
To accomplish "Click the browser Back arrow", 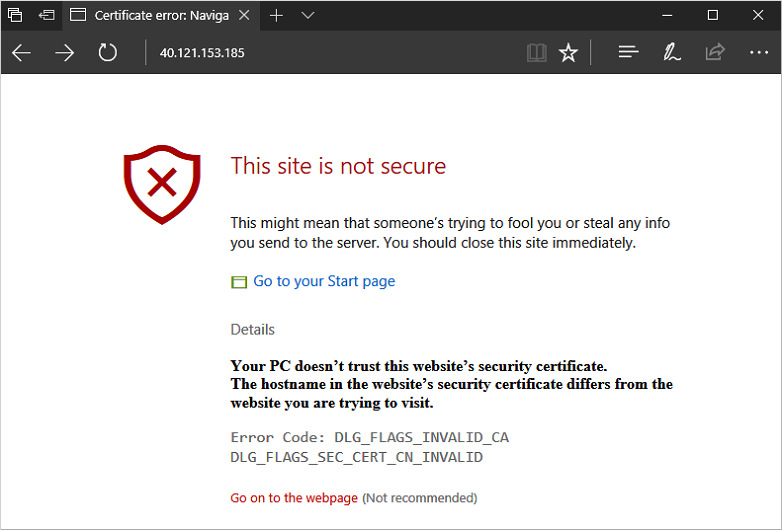I will click(22, 53).
